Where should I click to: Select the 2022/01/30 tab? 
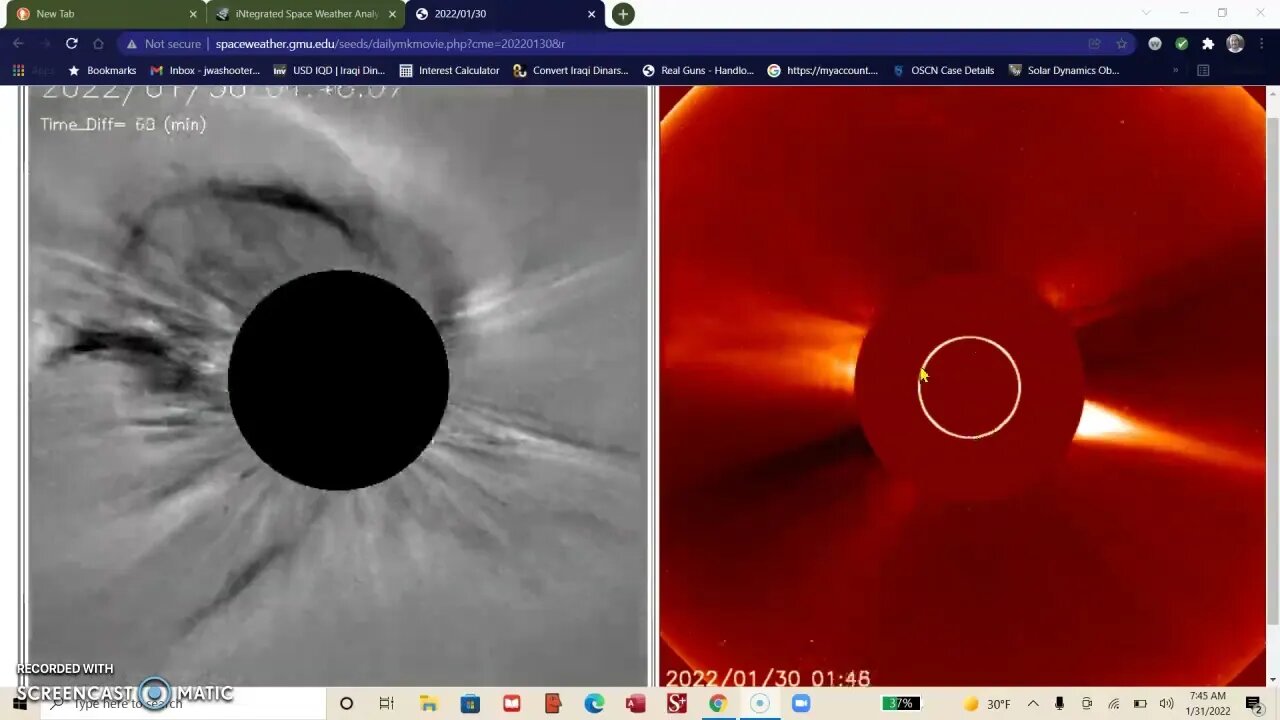click(505, 14)
